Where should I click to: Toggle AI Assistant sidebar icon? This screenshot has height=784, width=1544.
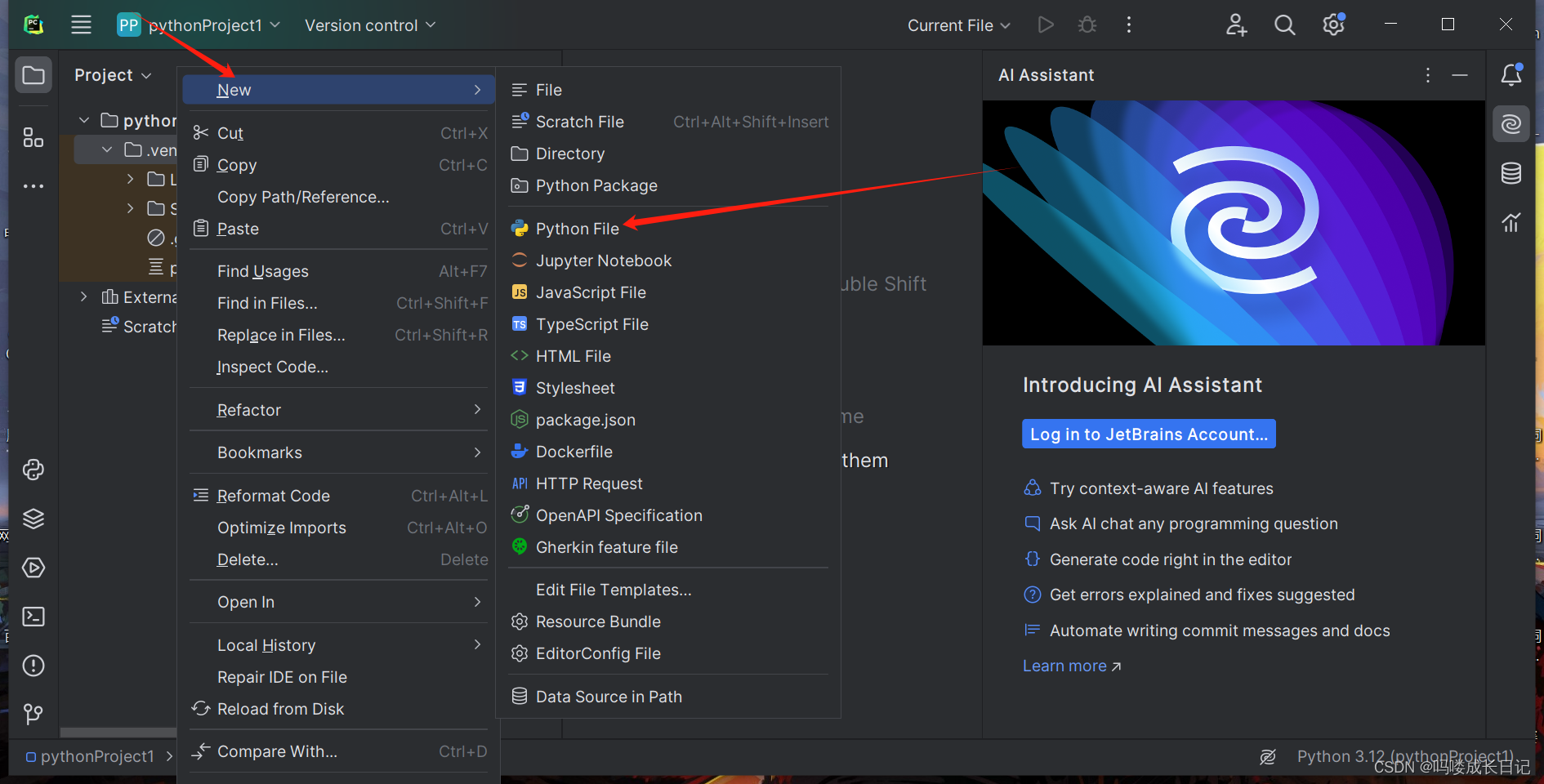click(x=1511, y=124)
